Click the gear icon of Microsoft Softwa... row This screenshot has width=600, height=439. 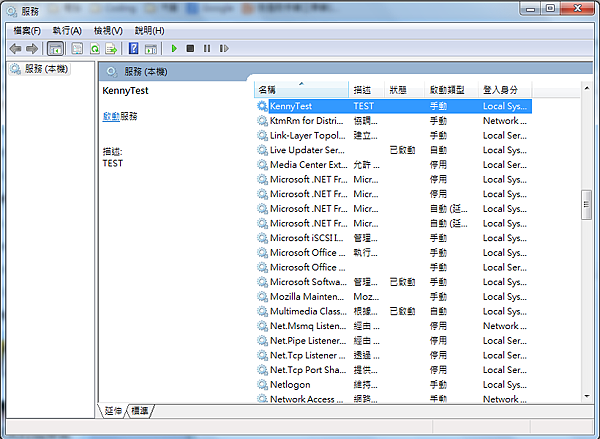[x=262, y=282]
